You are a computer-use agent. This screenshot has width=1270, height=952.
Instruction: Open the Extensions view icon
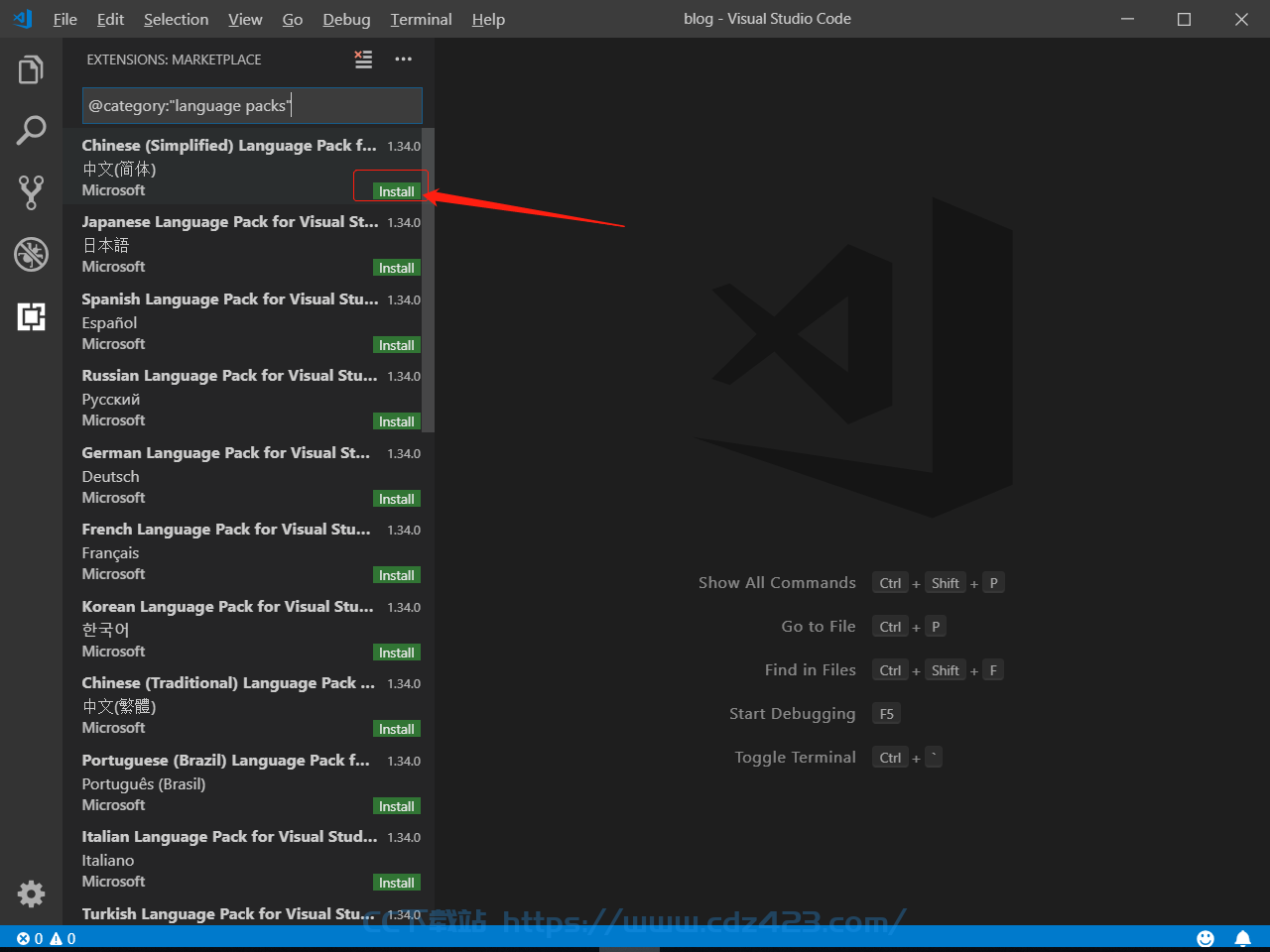pyautogui.click(x=31, y=316)
